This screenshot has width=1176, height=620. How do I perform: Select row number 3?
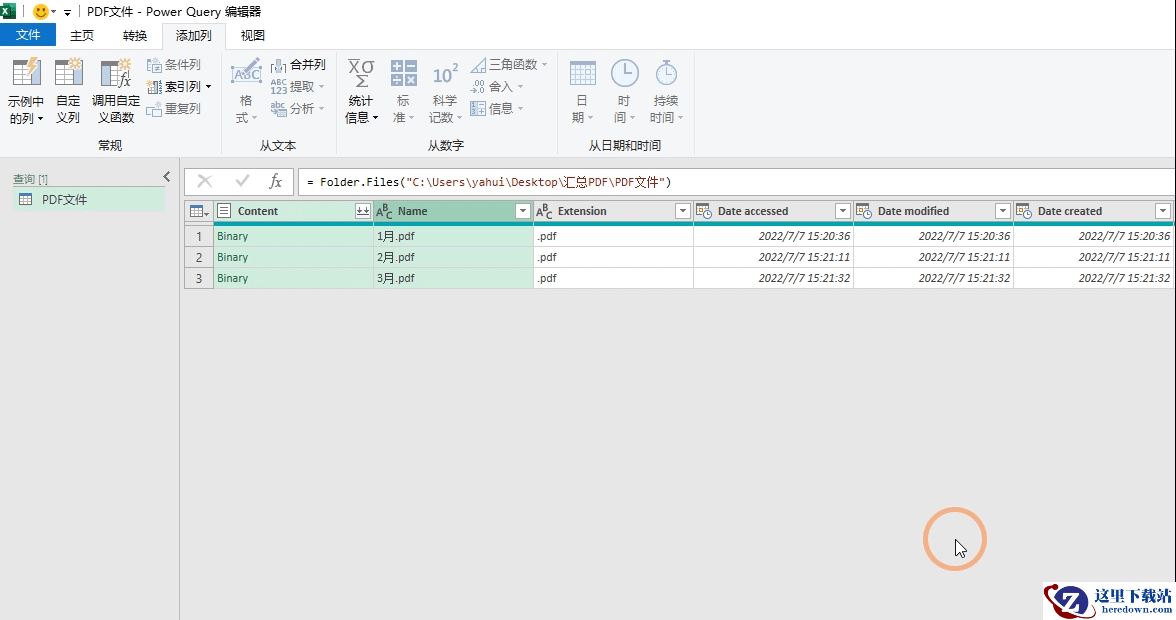[199, 278]
